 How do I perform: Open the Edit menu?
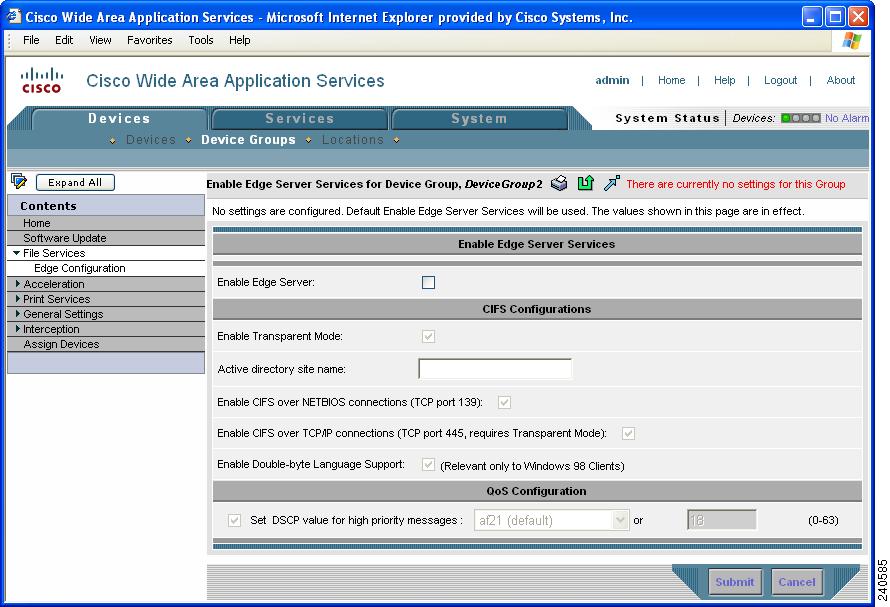64,40
